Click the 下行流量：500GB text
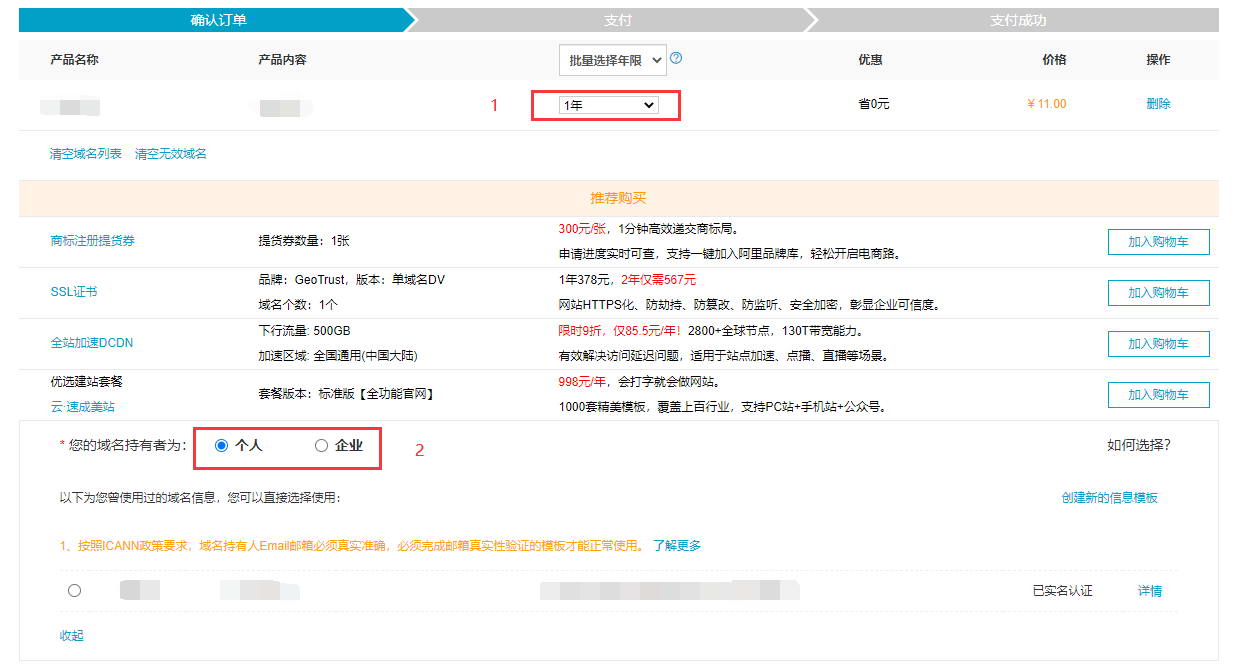 304,331
